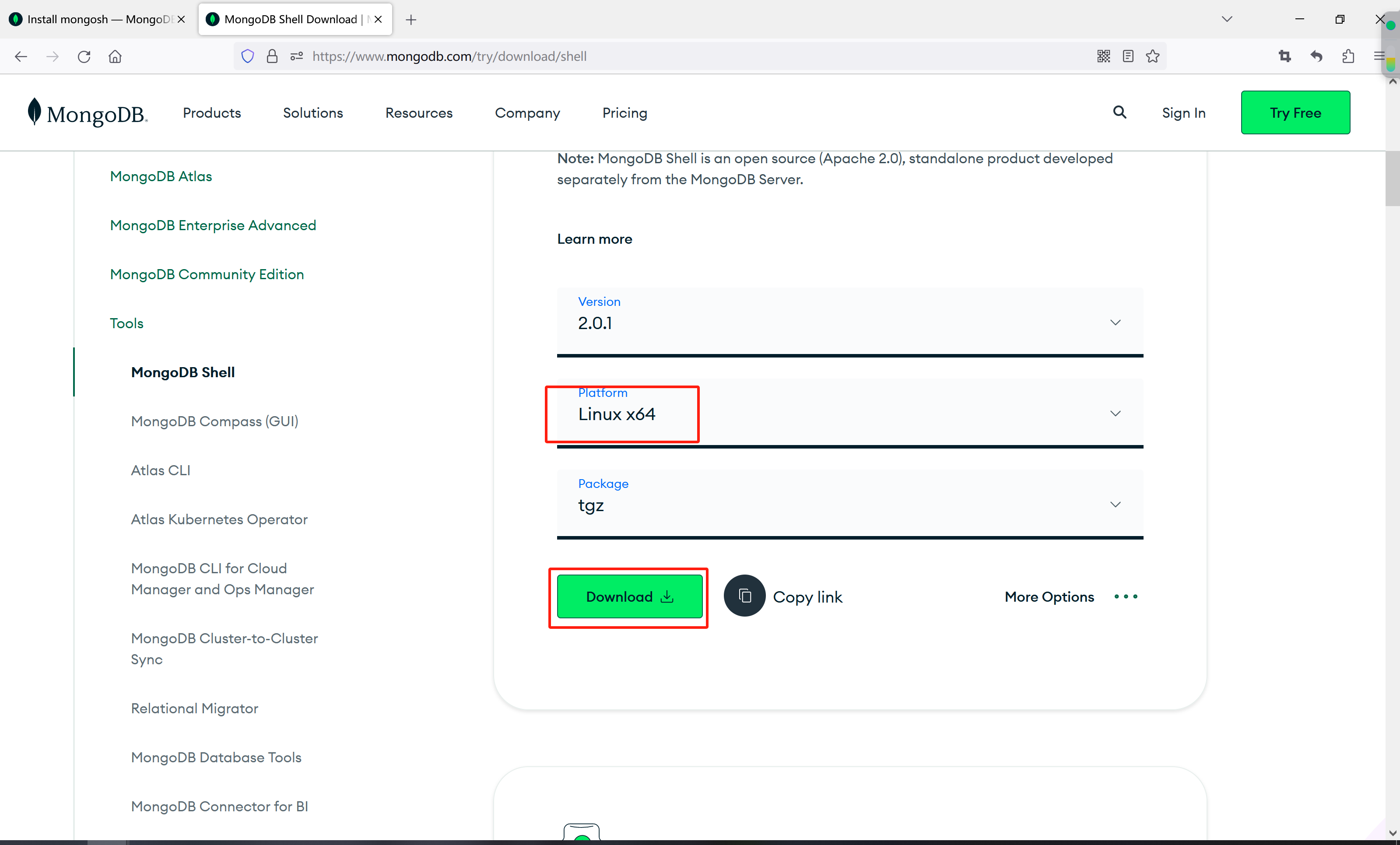Open the Company menu
The image size is (1400, 845).
[x=527, y=113]
